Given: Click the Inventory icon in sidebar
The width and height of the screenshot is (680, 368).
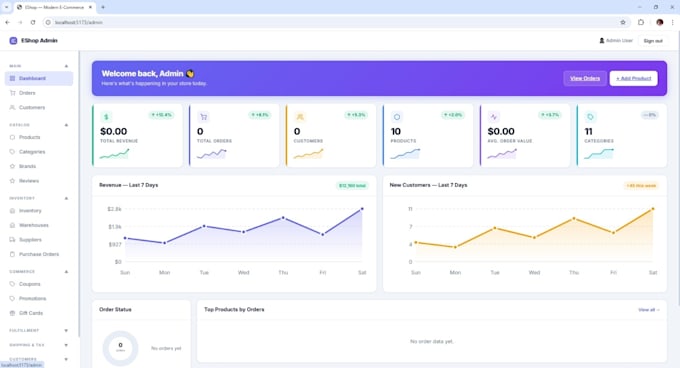Looking at the screenshot, I should point(12,211).
